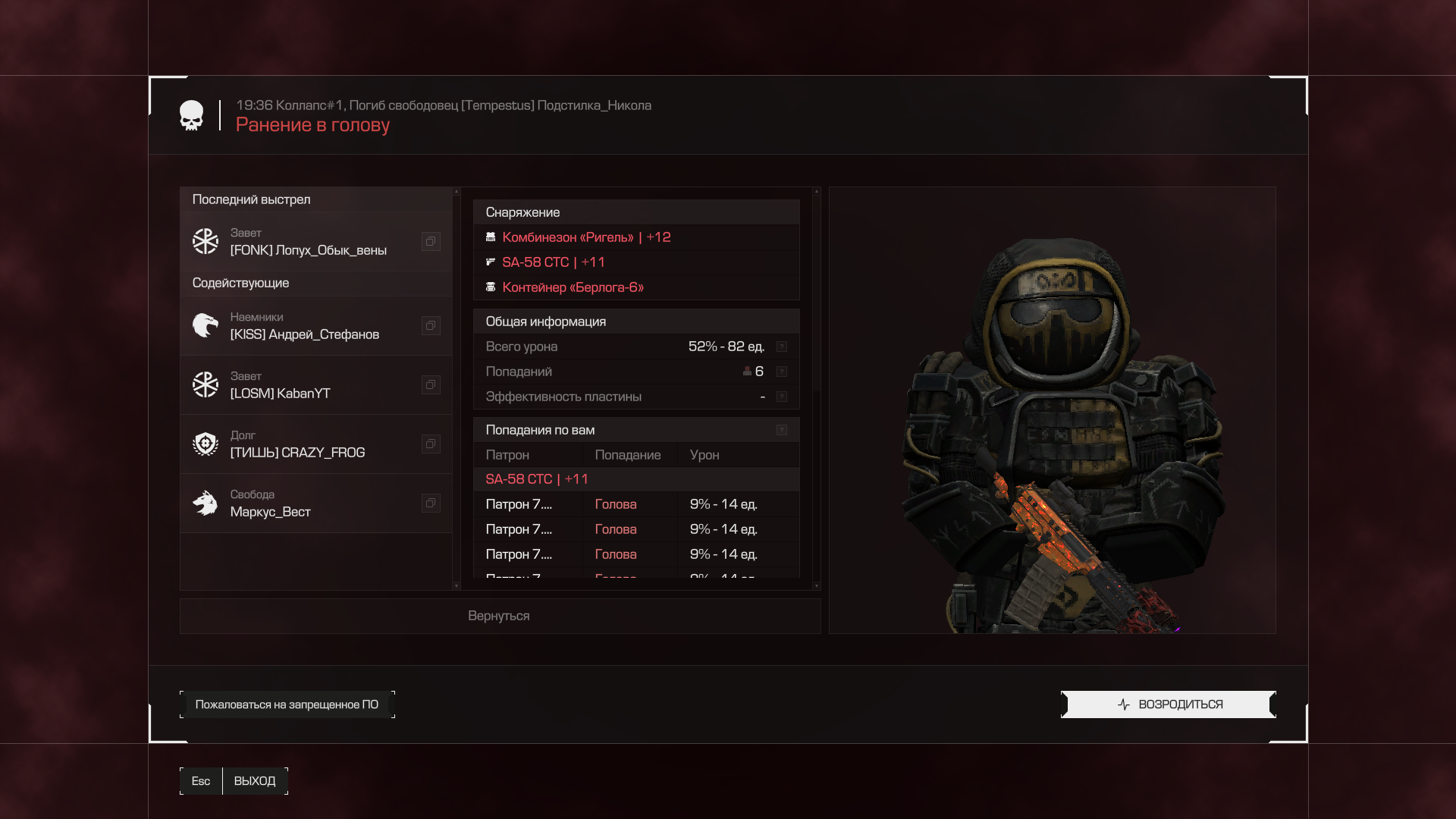Click the details panel scroll down arrow
The height and width of the screenshot is (819, 1456).
coord(816,585)
